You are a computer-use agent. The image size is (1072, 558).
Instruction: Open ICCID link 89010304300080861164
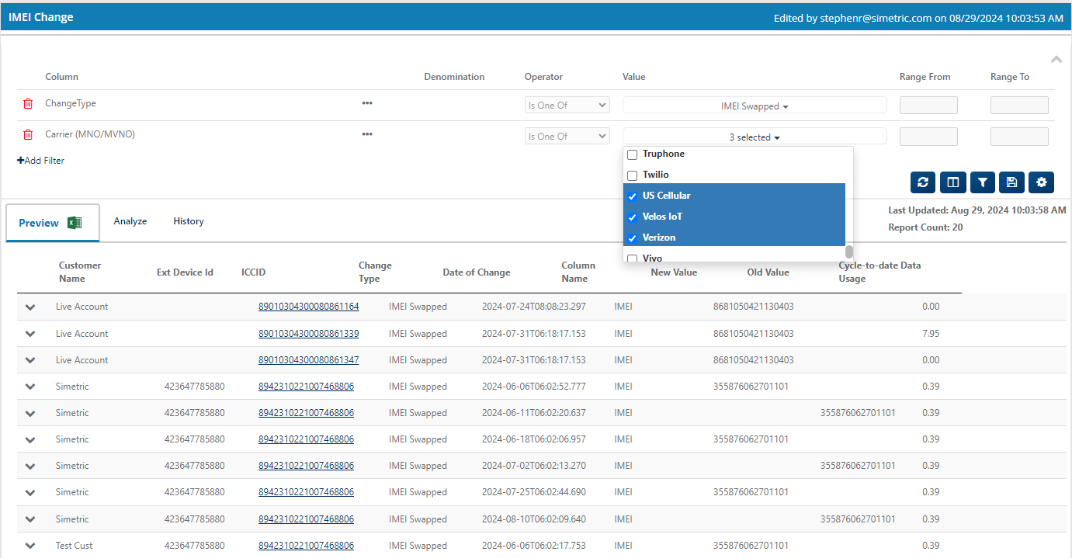pos(308,306)
